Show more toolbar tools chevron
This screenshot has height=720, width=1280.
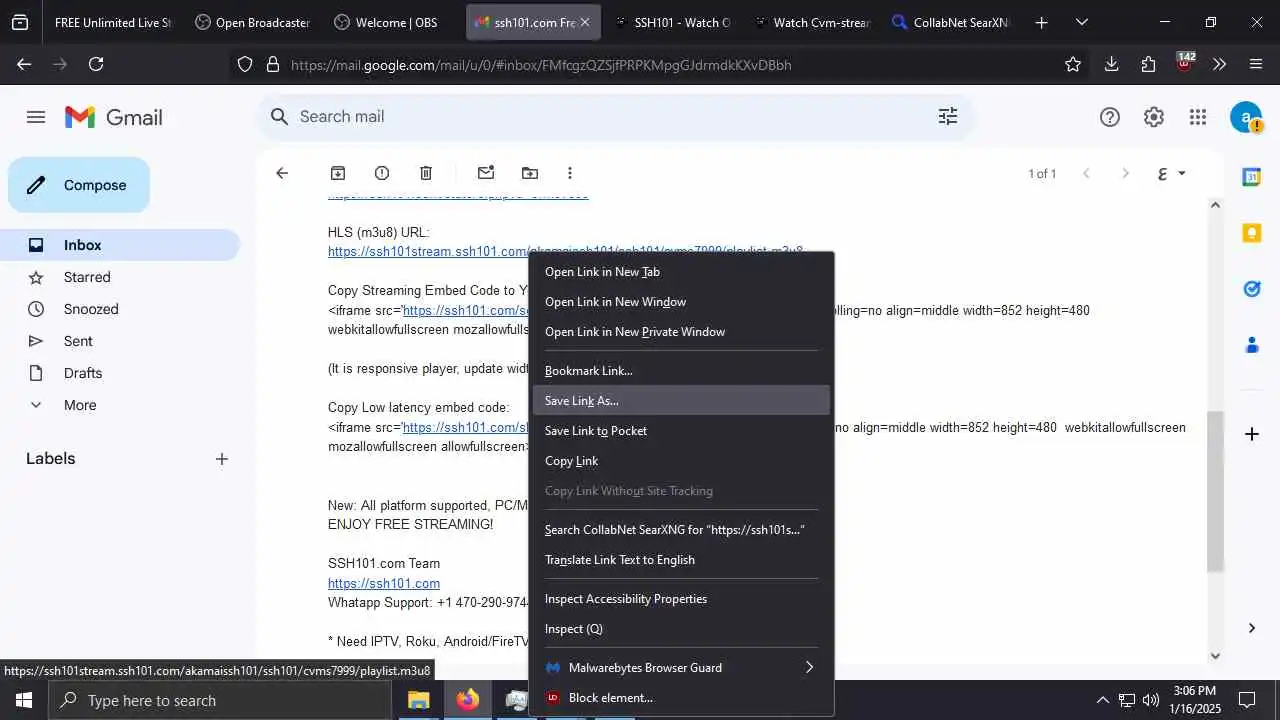pyautogui.click(x=1219, y=64)
